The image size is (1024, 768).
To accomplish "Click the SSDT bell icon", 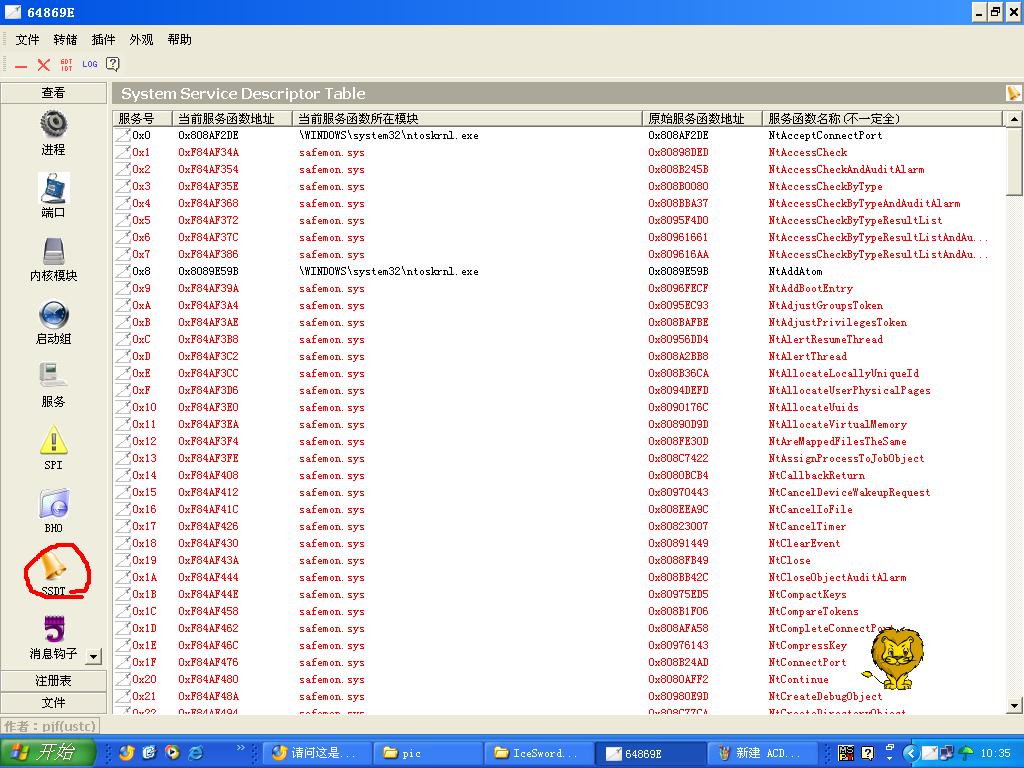I will 53,568.
